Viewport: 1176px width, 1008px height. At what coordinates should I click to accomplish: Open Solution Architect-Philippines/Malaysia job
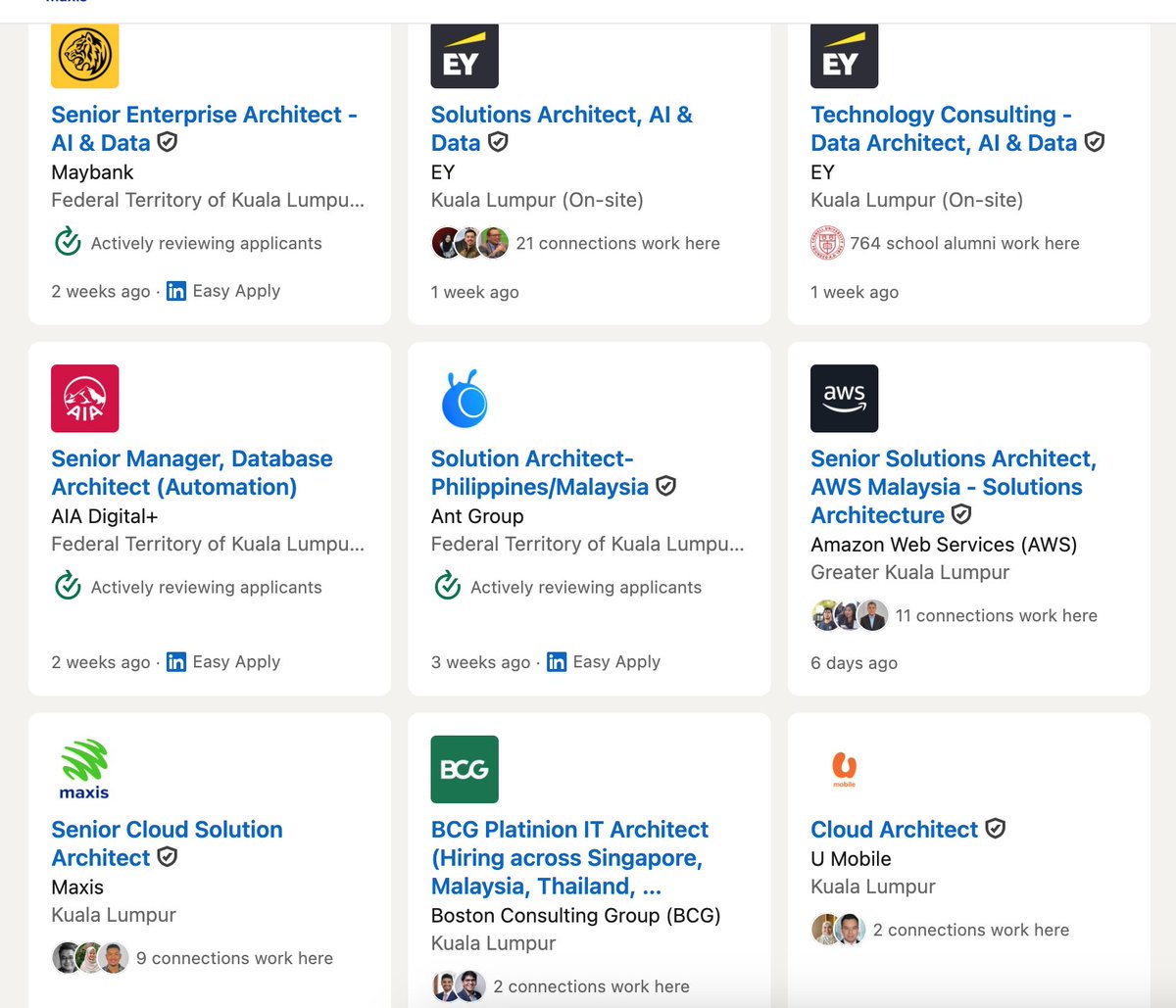(540, 472)
